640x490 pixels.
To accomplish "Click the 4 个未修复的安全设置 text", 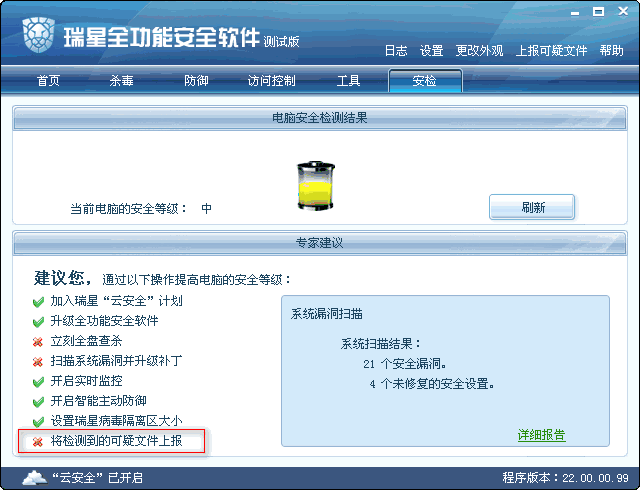I will (x=432, y=384).
